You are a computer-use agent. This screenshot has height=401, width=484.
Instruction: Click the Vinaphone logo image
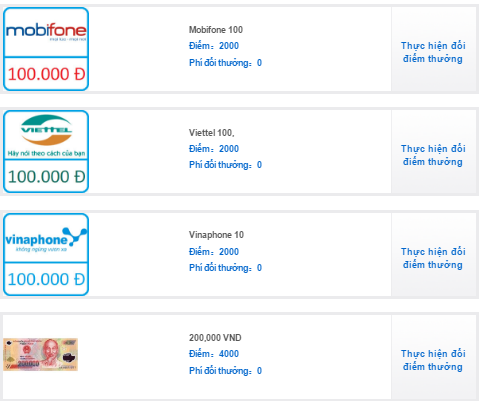tap(46, 240)
